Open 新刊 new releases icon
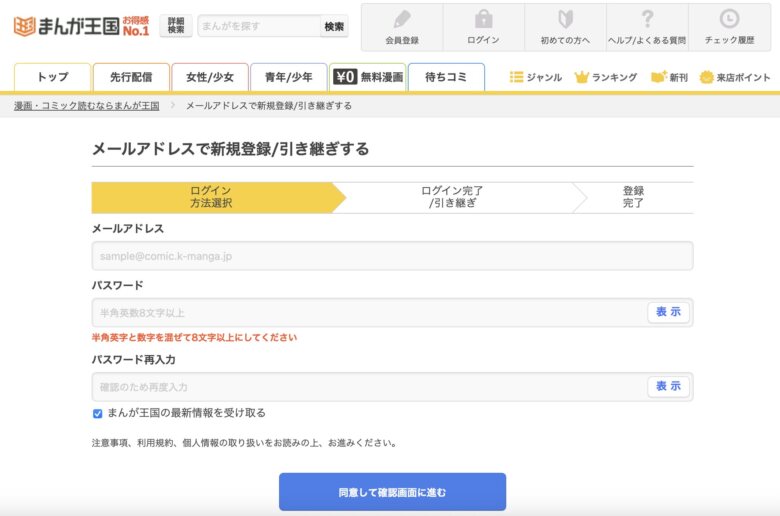Image resolution: width=780 pixels, height=516 pixels. [658, 77]
